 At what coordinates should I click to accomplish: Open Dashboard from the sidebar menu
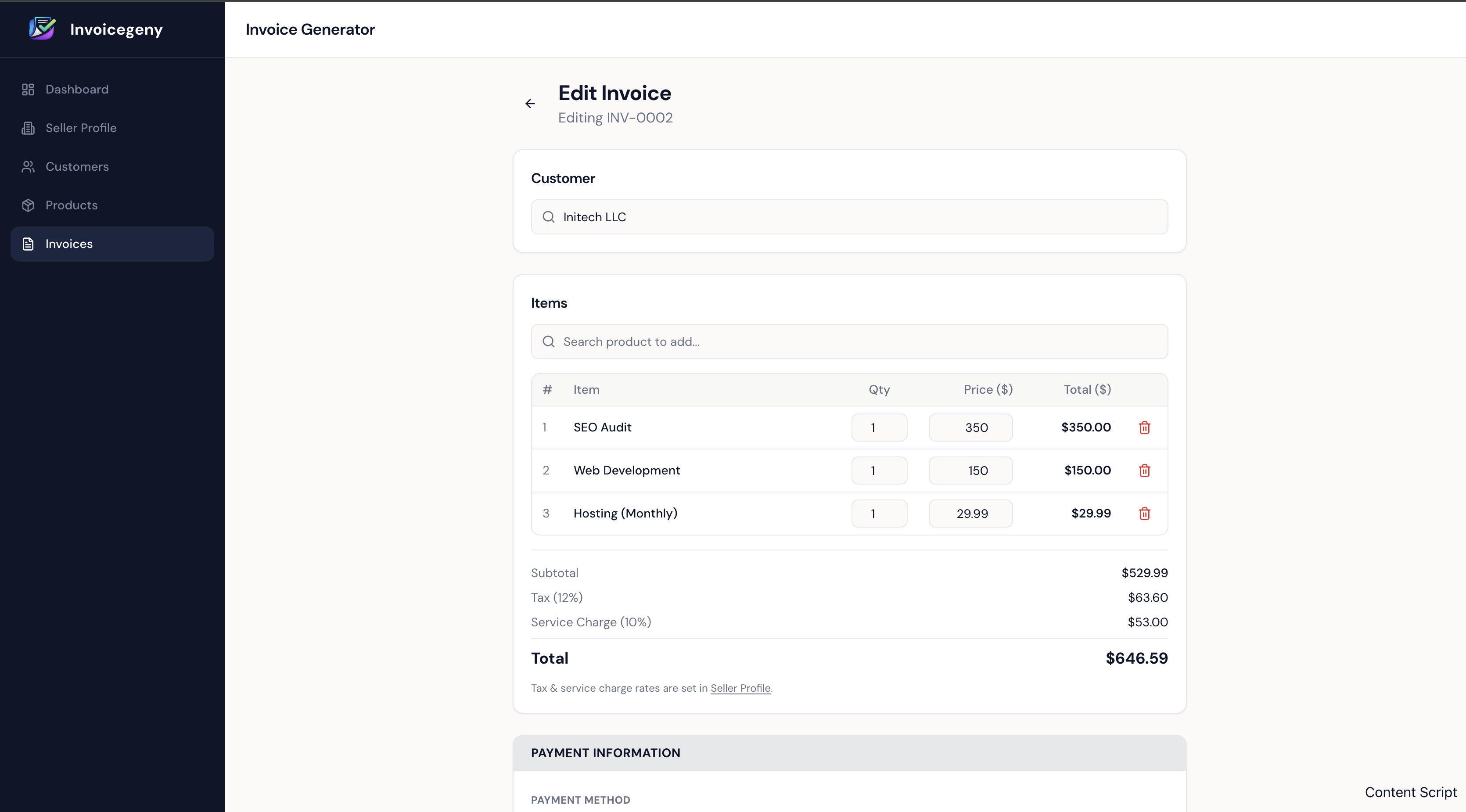(x=77, y=89)
